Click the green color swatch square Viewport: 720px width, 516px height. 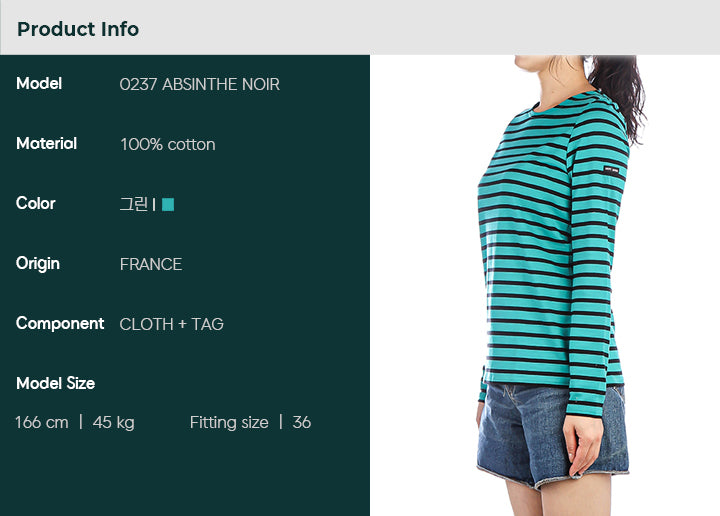(x=168, y=204)
